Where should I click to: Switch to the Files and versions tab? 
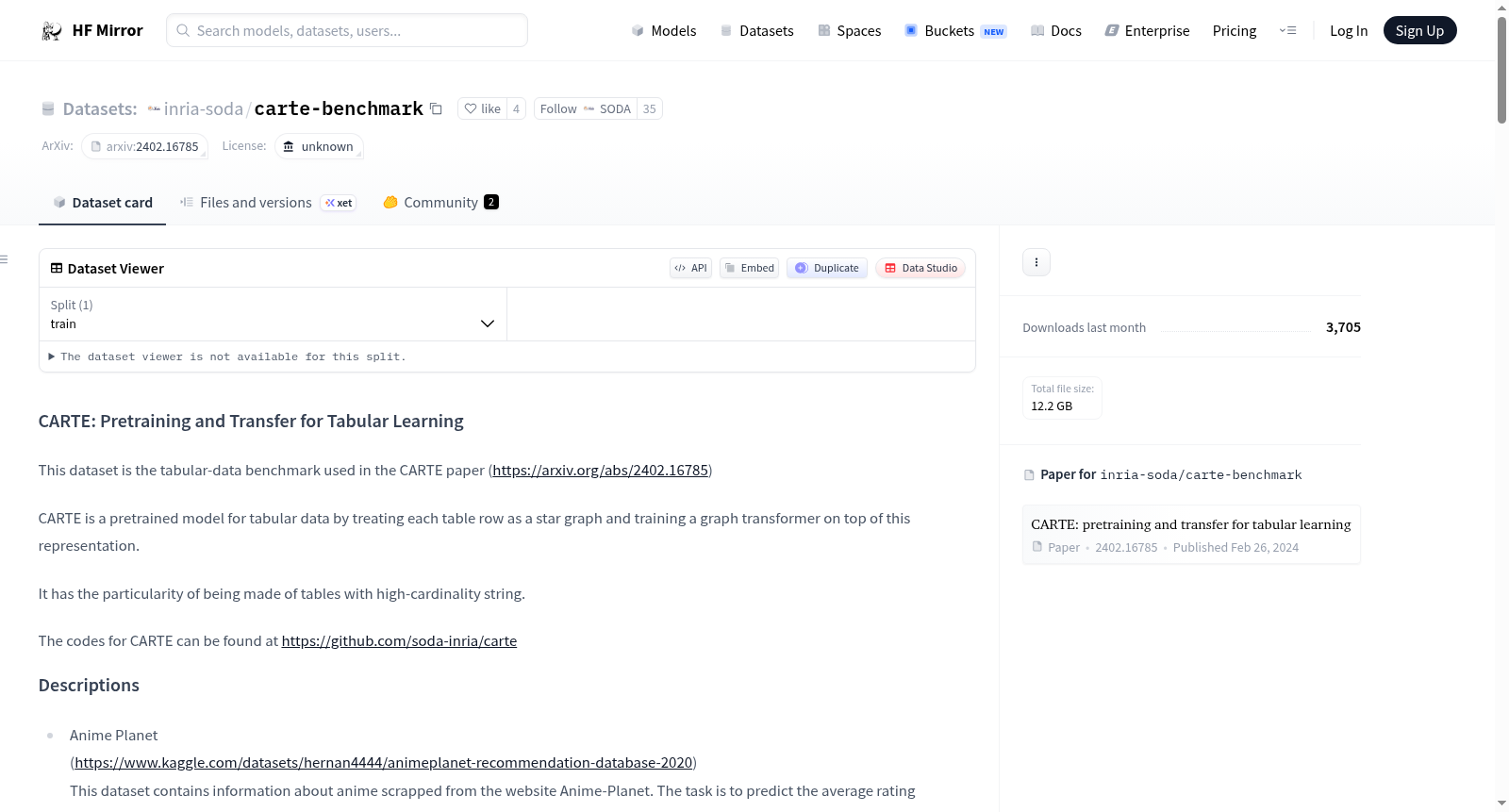coord(268,203)
